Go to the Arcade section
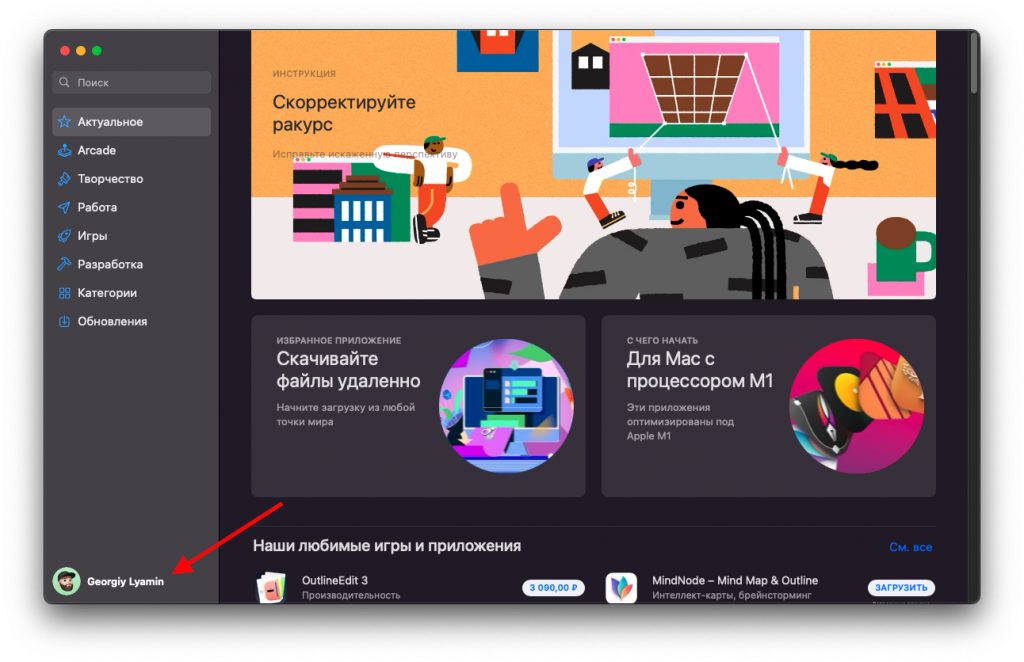 point(131,150)
